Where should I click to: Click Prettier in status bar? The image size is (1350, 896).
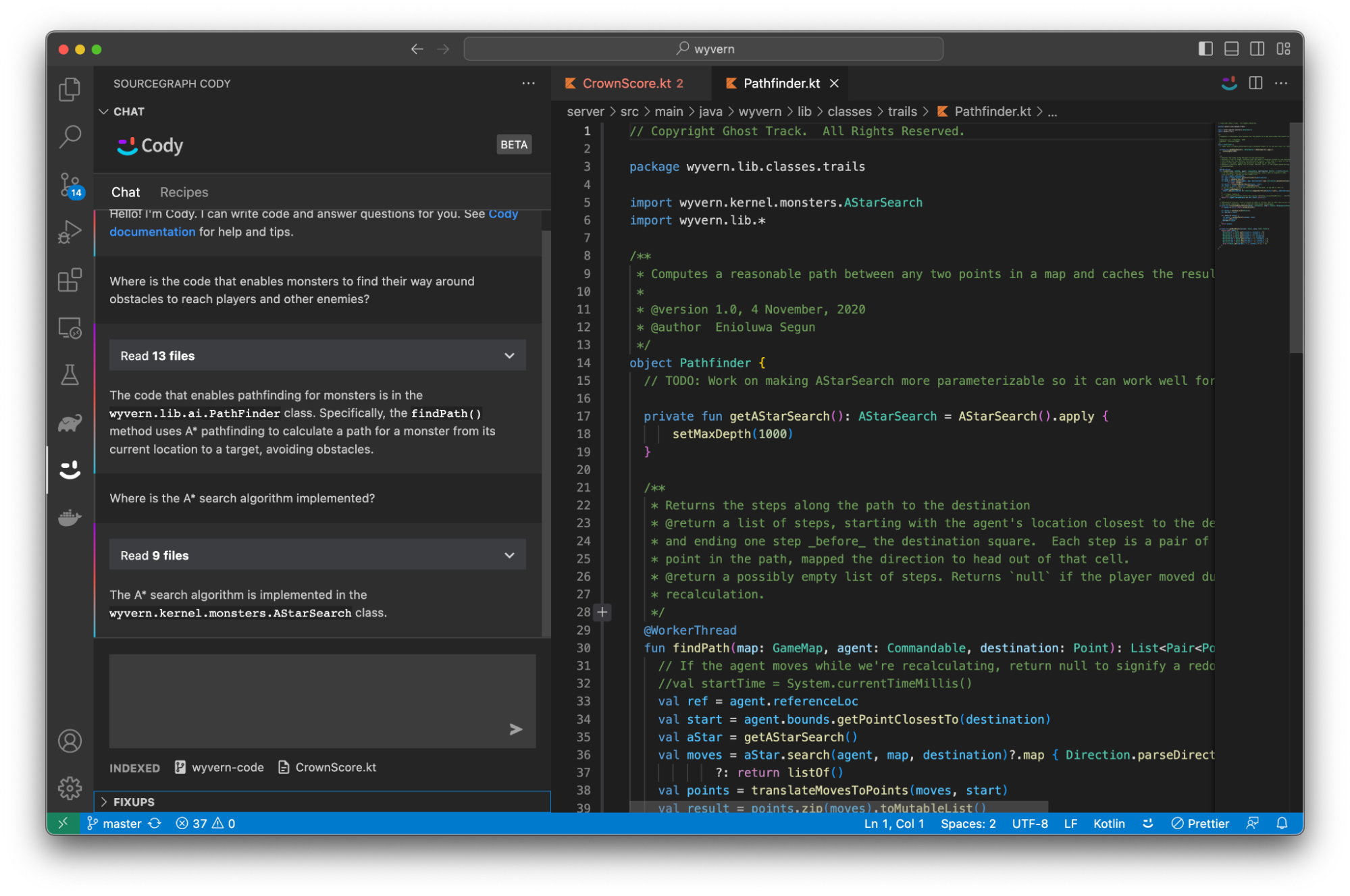pos(1200,823)
